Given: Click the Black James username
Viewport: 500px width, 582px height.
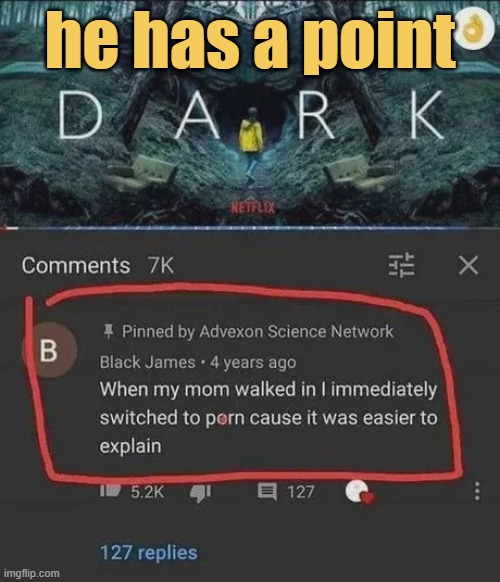Looking at the screenshot, I should (147, 362).
